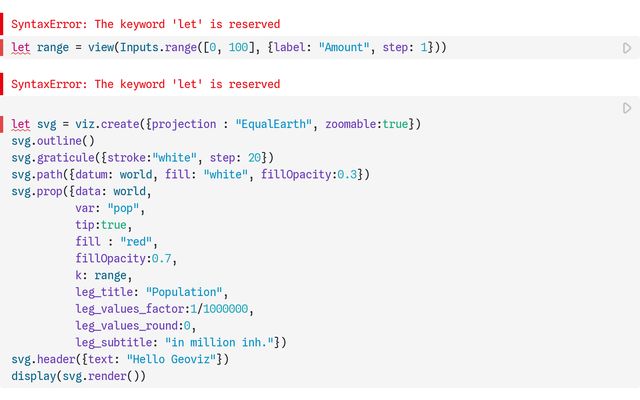The image size is (640, 400).
Task: Click the "Population" legend title string
Action: coord(184,292)
